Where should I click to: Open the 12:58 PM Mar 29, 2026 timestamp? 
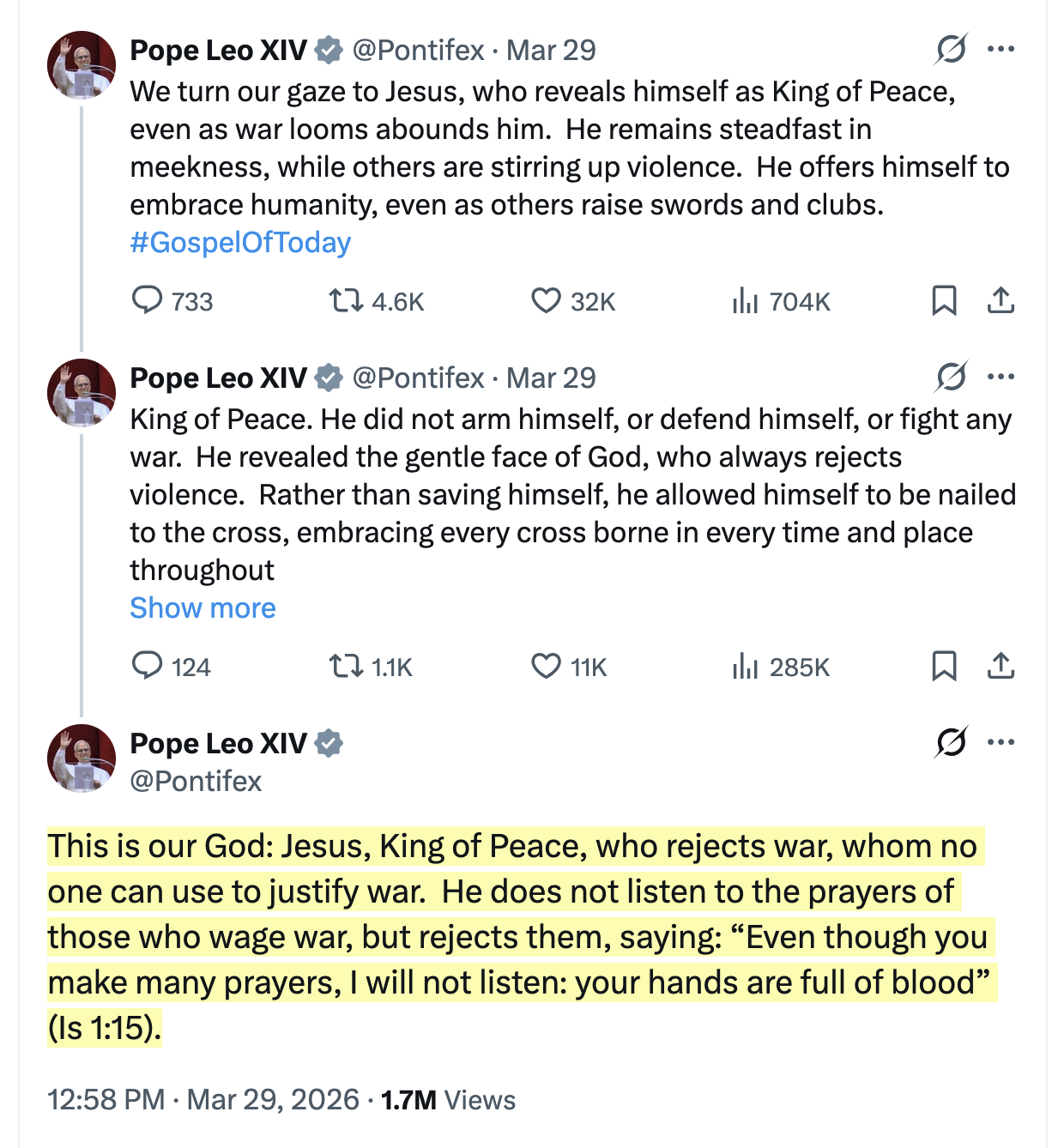coord(203,1100)
